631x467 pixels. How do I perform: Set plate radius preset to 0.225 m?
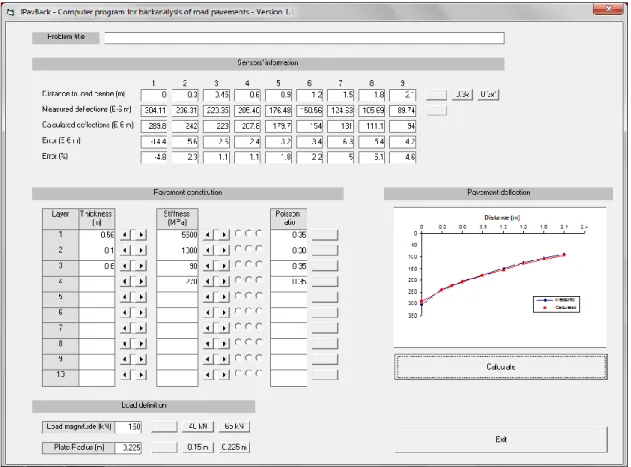tap(234, 447)
